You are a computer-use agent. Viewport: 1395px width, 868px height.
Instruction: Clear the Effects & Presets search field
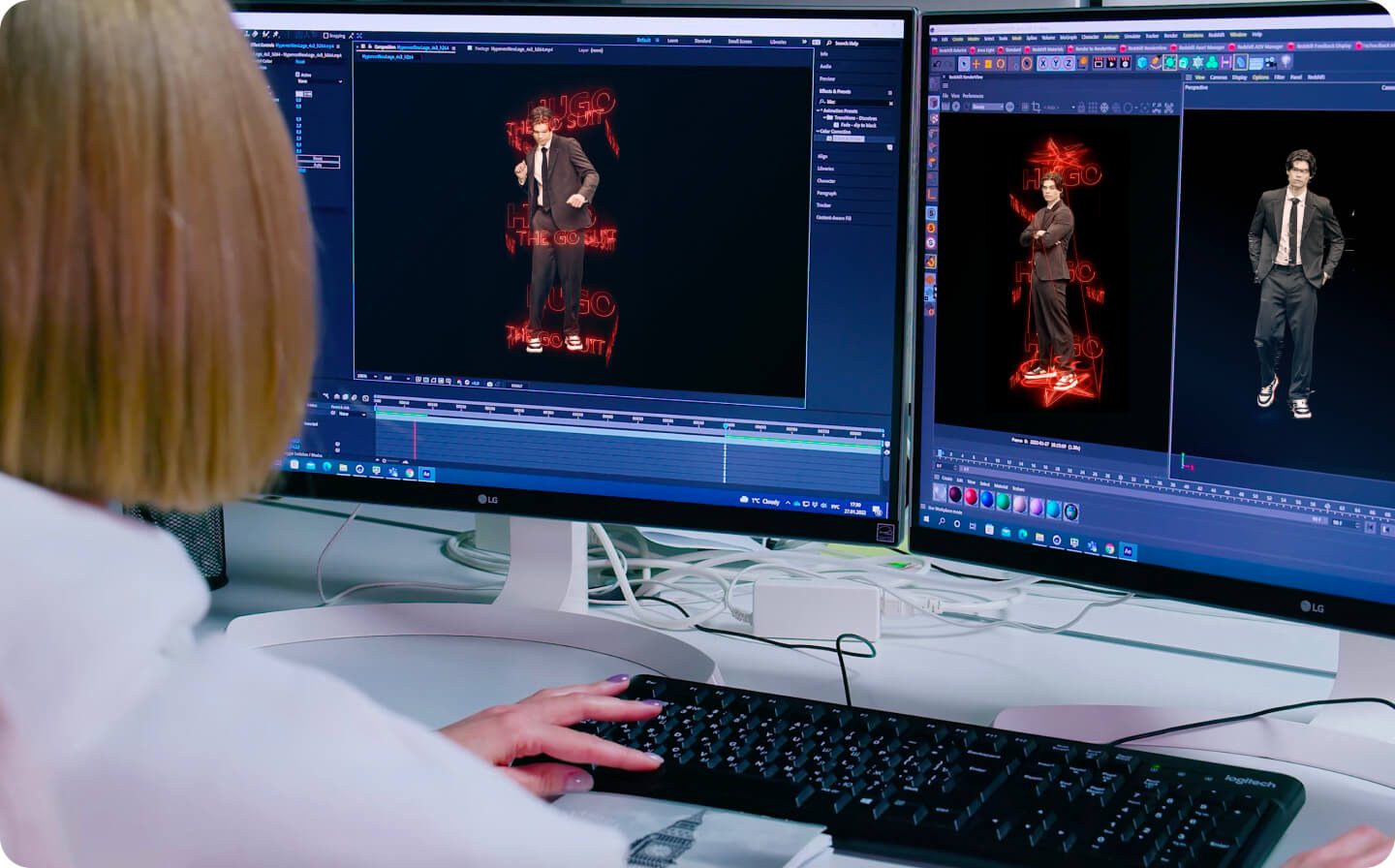tap(890, 102)
